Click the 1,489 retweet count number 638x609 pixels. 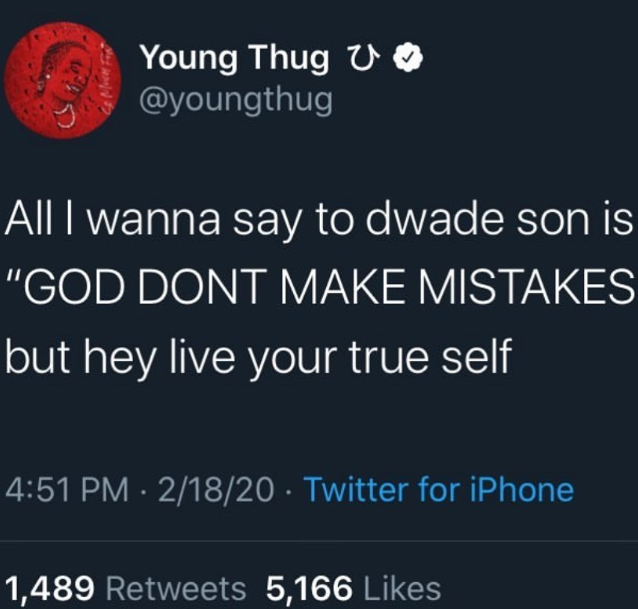point(50,589)
